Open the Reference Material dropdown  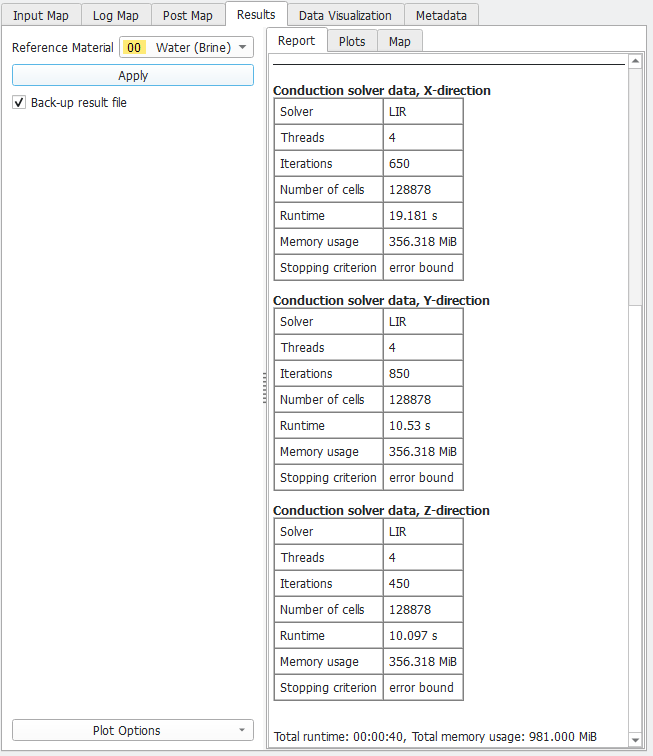pyautogui.click(x=186, y=47)
